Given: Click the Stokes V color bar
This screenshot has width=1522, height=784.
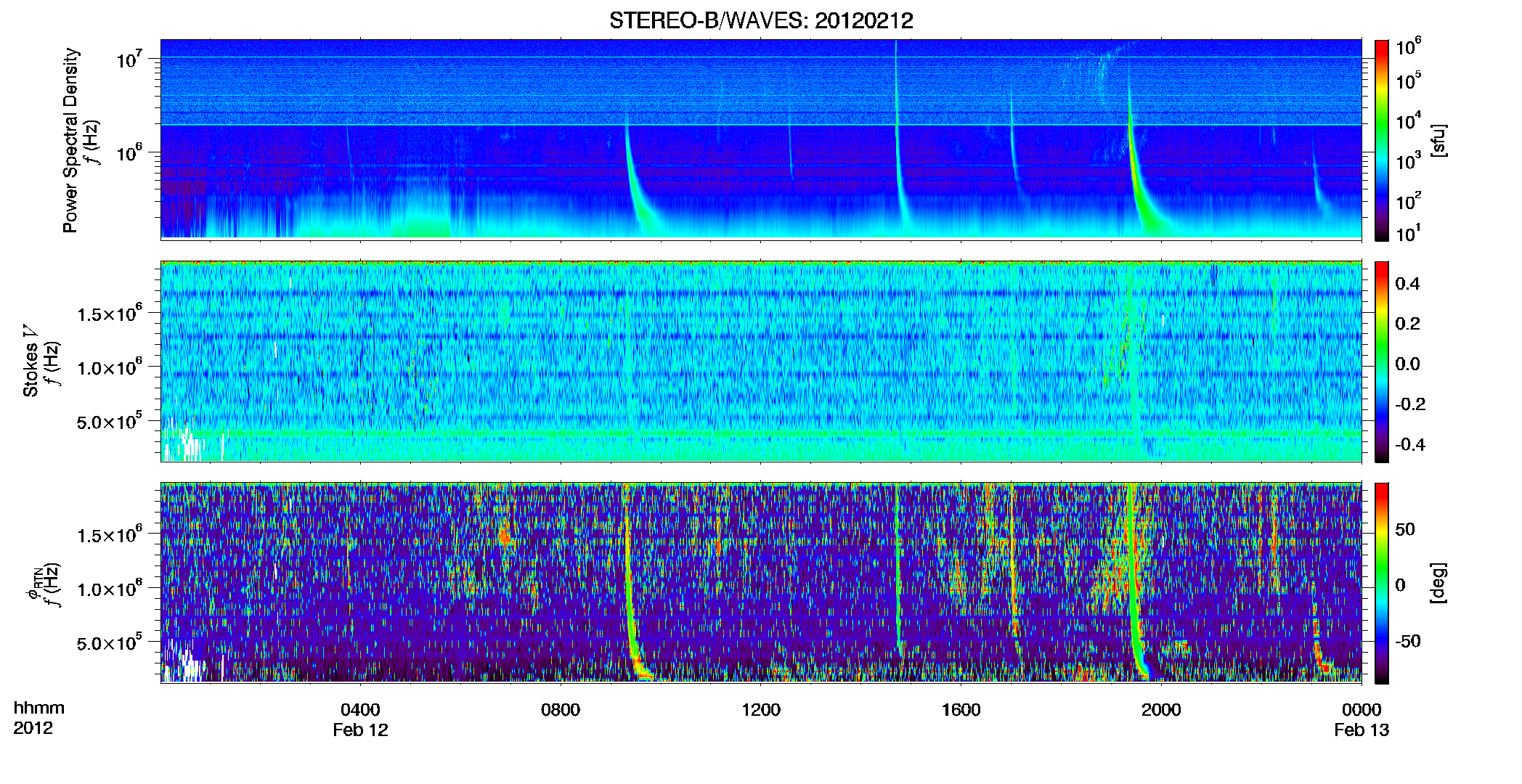Looking at the screenshot, I should coord(1382,362).
